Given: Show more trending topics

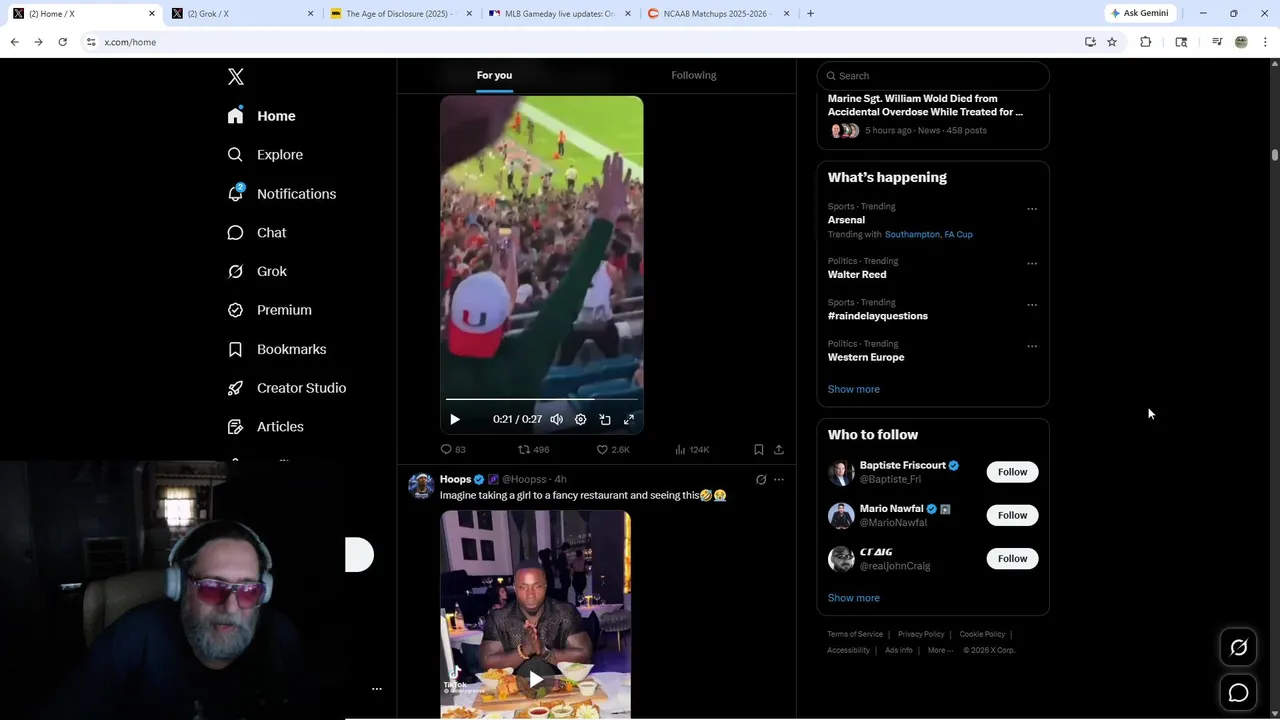Looking at the screenshot, I should tap(854, 389).
